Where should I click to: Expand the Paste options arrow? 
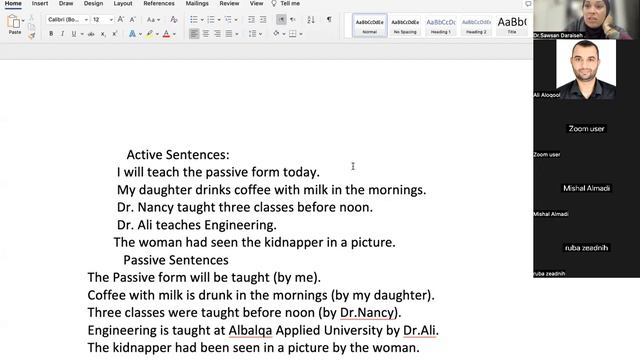coord(23,20)
